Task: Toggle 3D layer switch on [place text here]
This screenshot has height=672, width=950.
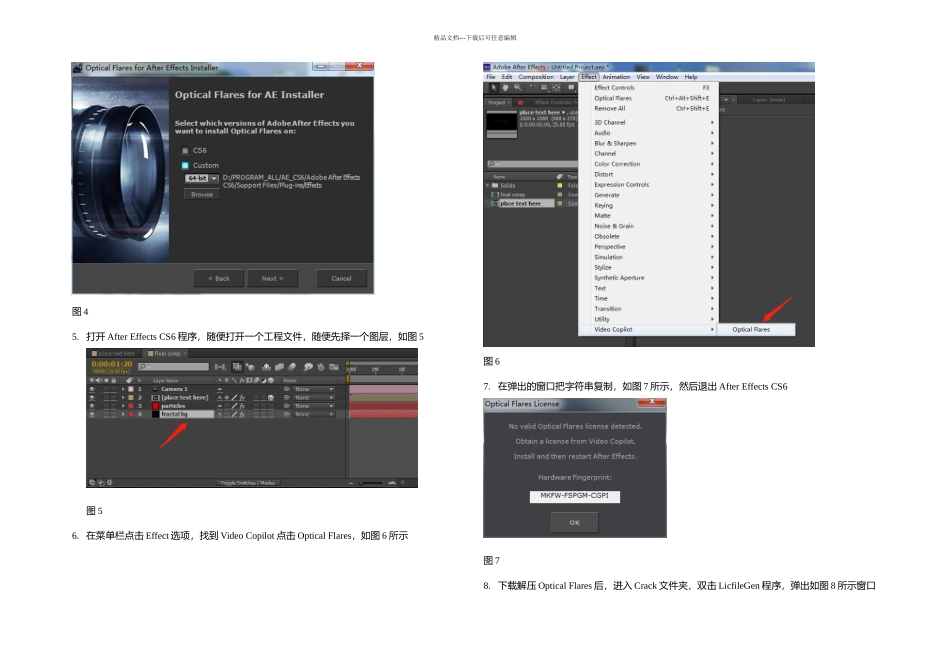Action: pos(270,398)
